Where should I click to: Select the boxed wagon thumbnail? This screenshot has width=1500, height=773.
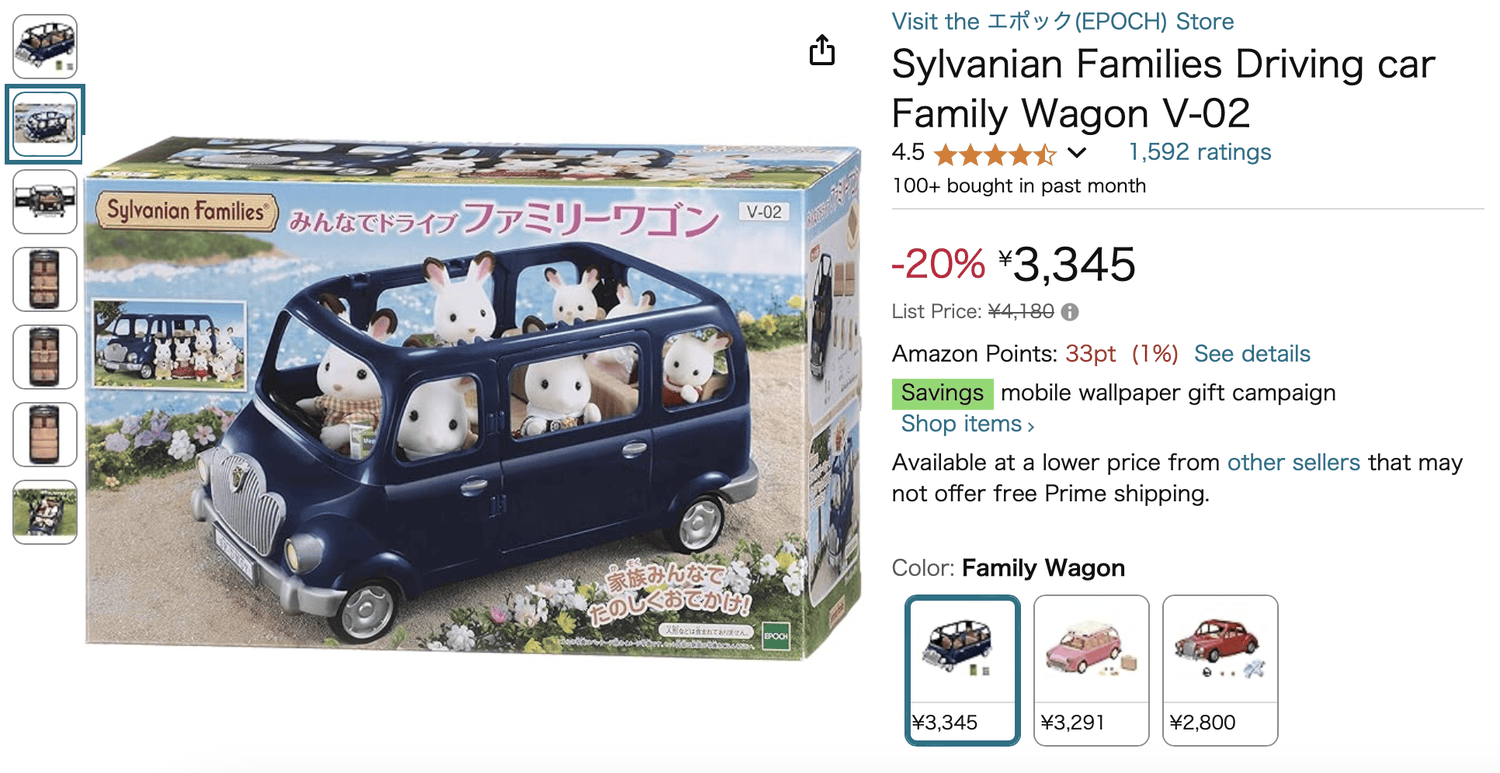[x=45, y=125]
